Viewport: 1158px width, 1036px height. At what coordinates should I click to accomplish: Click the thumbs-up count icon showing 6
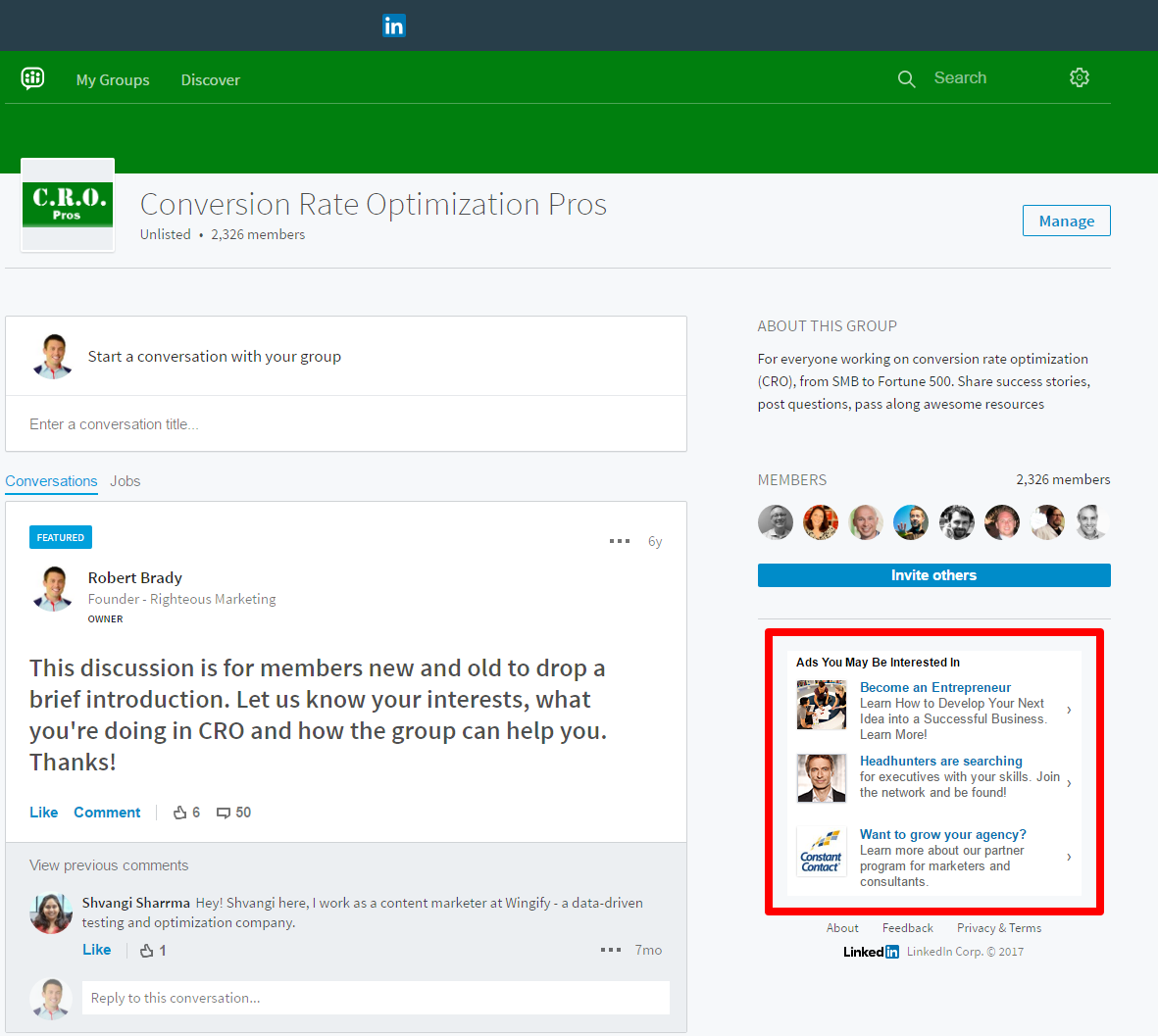click(180, 813)
